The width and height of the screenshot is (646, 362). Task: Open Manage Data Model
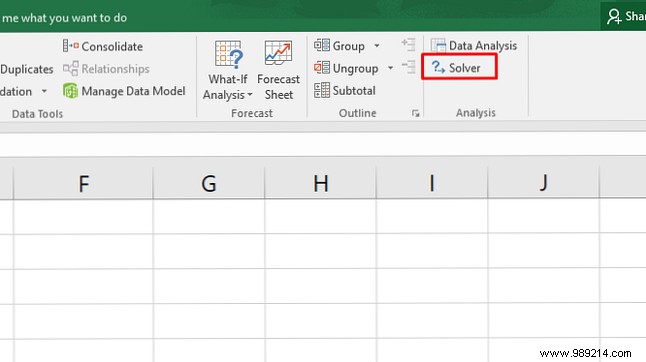pyautogui.click(x=124, y=91)
